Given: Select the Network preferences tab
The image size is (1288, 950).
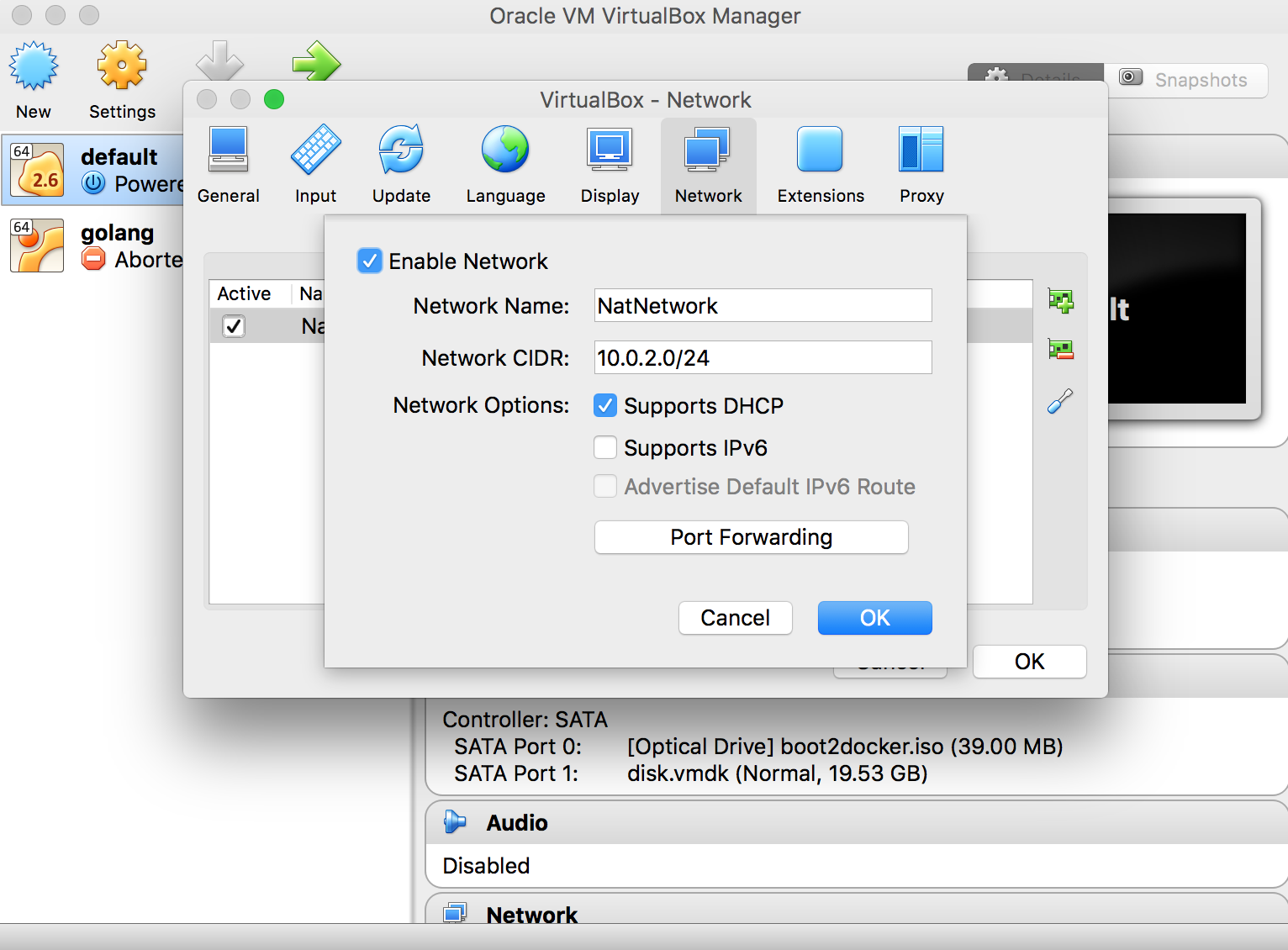Looking at the screenshot, I should tap(709, 166).
